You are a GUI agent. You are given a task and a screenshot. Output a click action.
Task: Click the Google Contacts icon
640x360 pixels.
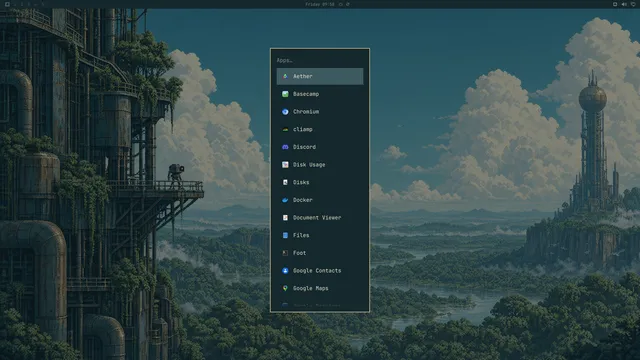click(285, 271)
